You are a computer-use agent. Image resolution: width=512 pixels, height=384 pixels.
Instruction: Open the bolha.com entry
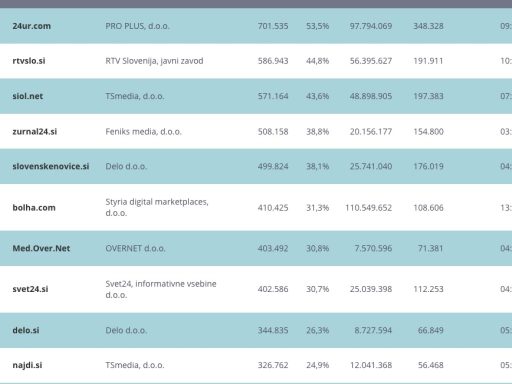point(34,208)
